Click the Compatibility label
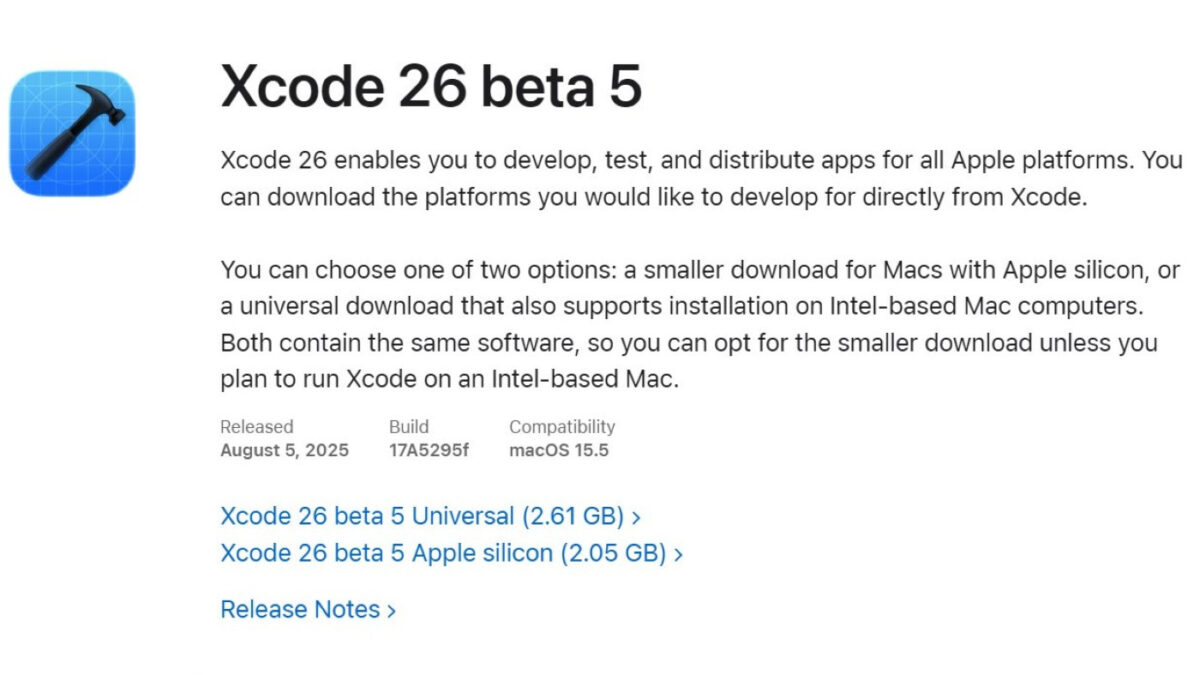This screenshot has width=1200, height=675. point(562,426)
